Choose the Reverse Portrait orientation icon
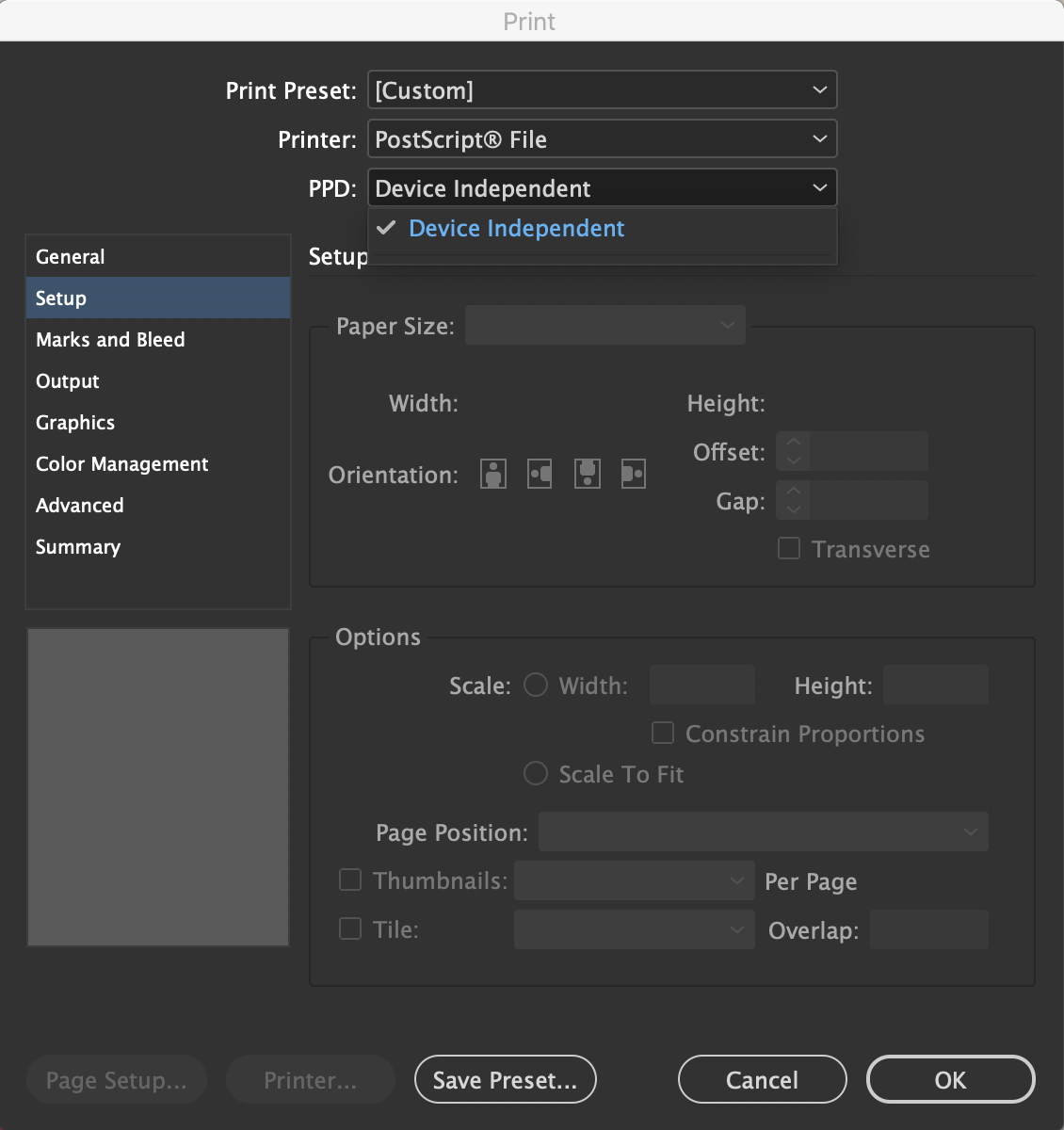1064x1130 pixels. [x=587, y=474]
